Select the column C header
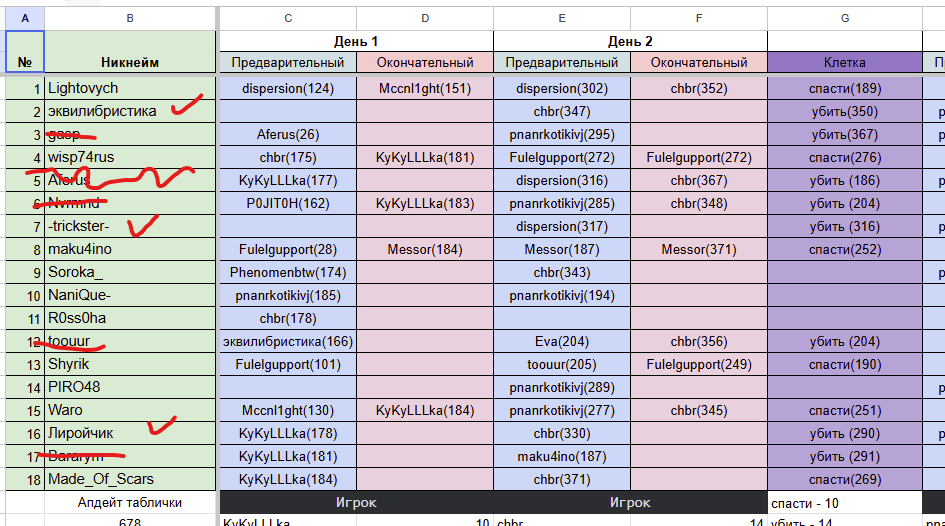 point(288,18)
